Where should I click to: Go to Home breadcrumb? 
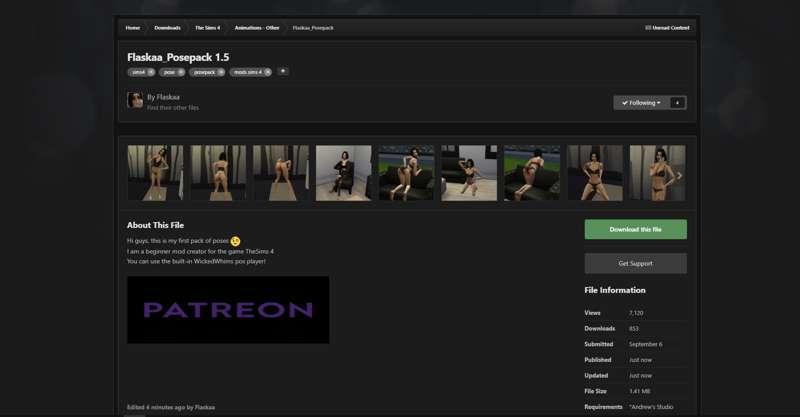[x=133, y=28]
